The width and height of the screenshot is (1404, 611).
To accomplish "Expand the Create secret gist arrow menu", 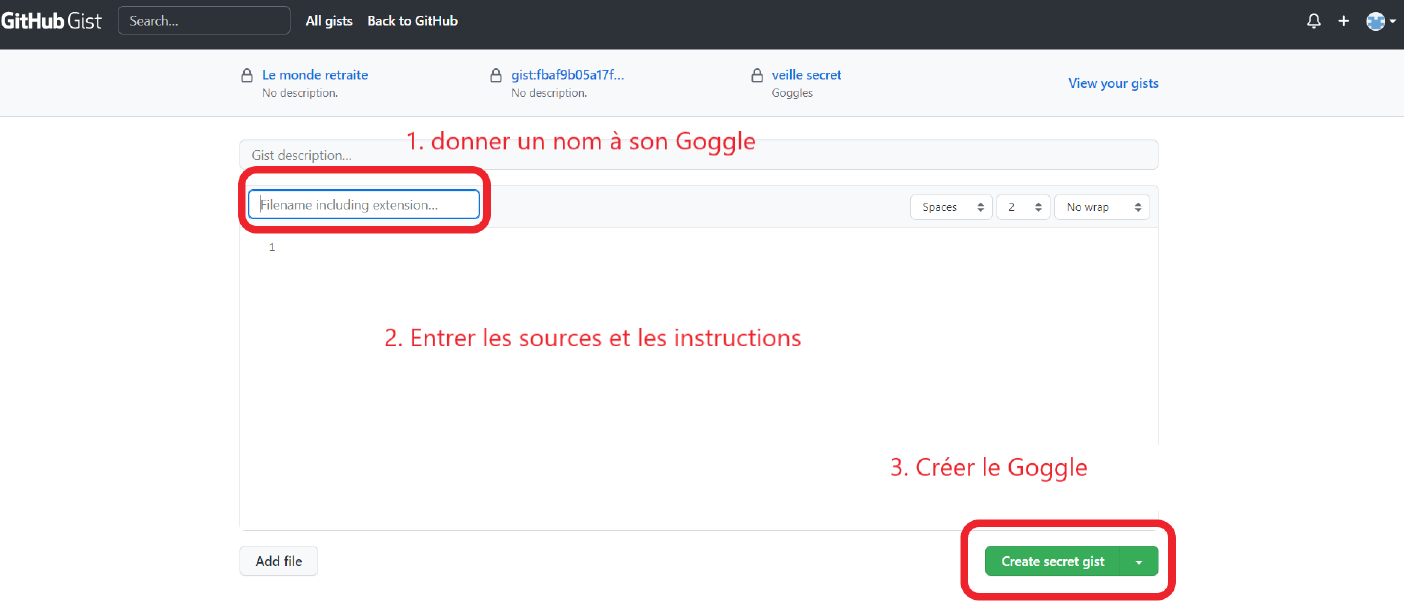I will [x=1138, y=562].
